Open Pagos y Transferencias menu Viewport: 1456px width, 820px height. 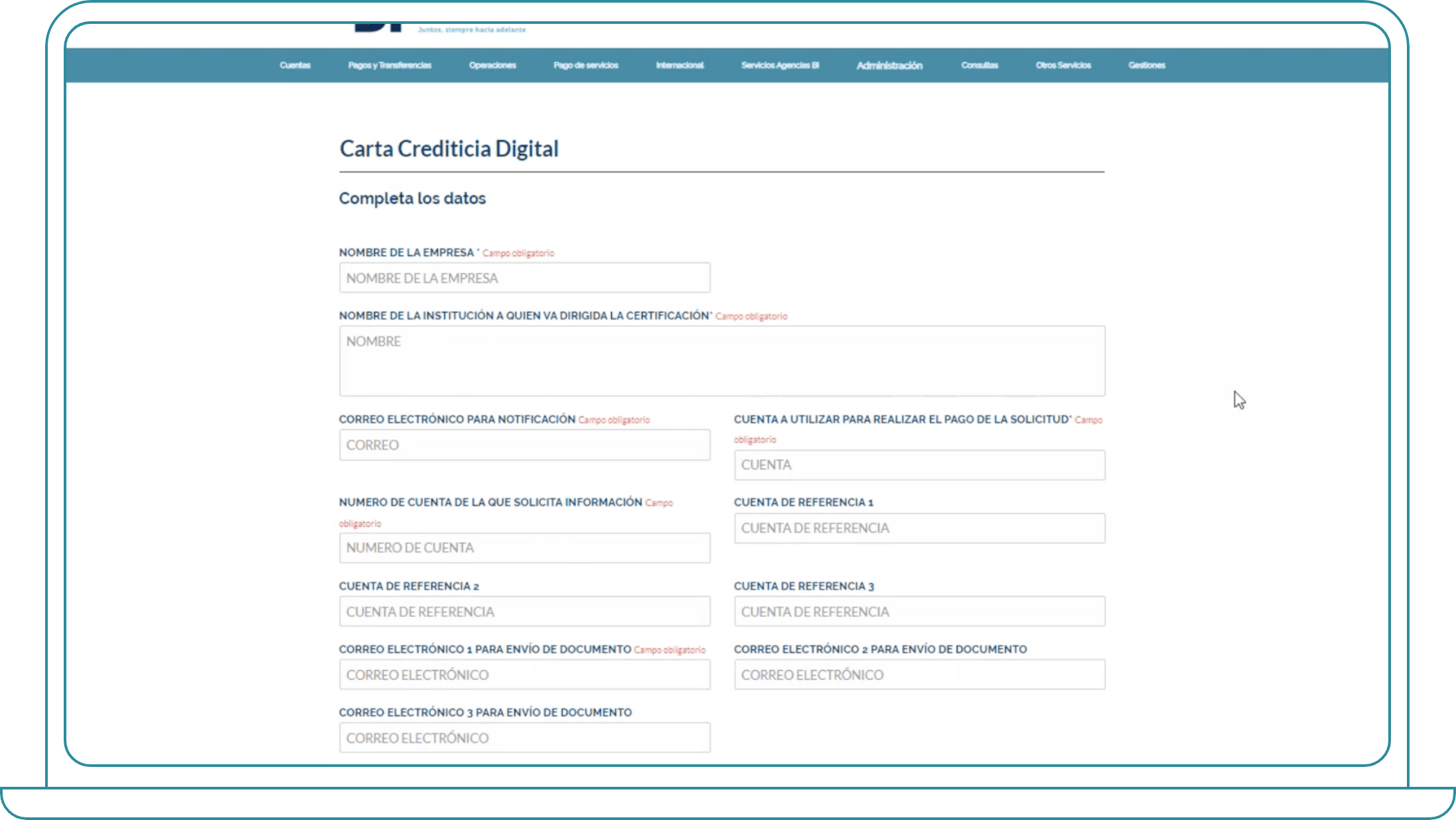[x=390, y=65]
